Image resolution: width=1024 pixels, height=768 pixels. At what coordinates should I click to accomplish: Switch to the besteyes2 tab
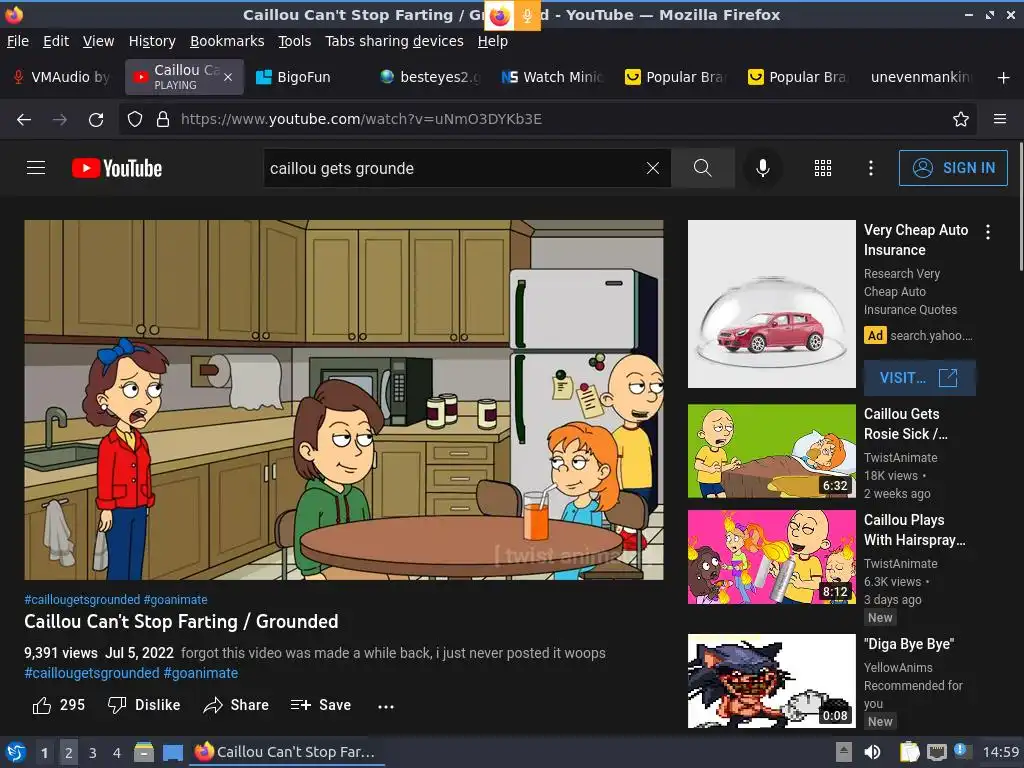(429, 77)
